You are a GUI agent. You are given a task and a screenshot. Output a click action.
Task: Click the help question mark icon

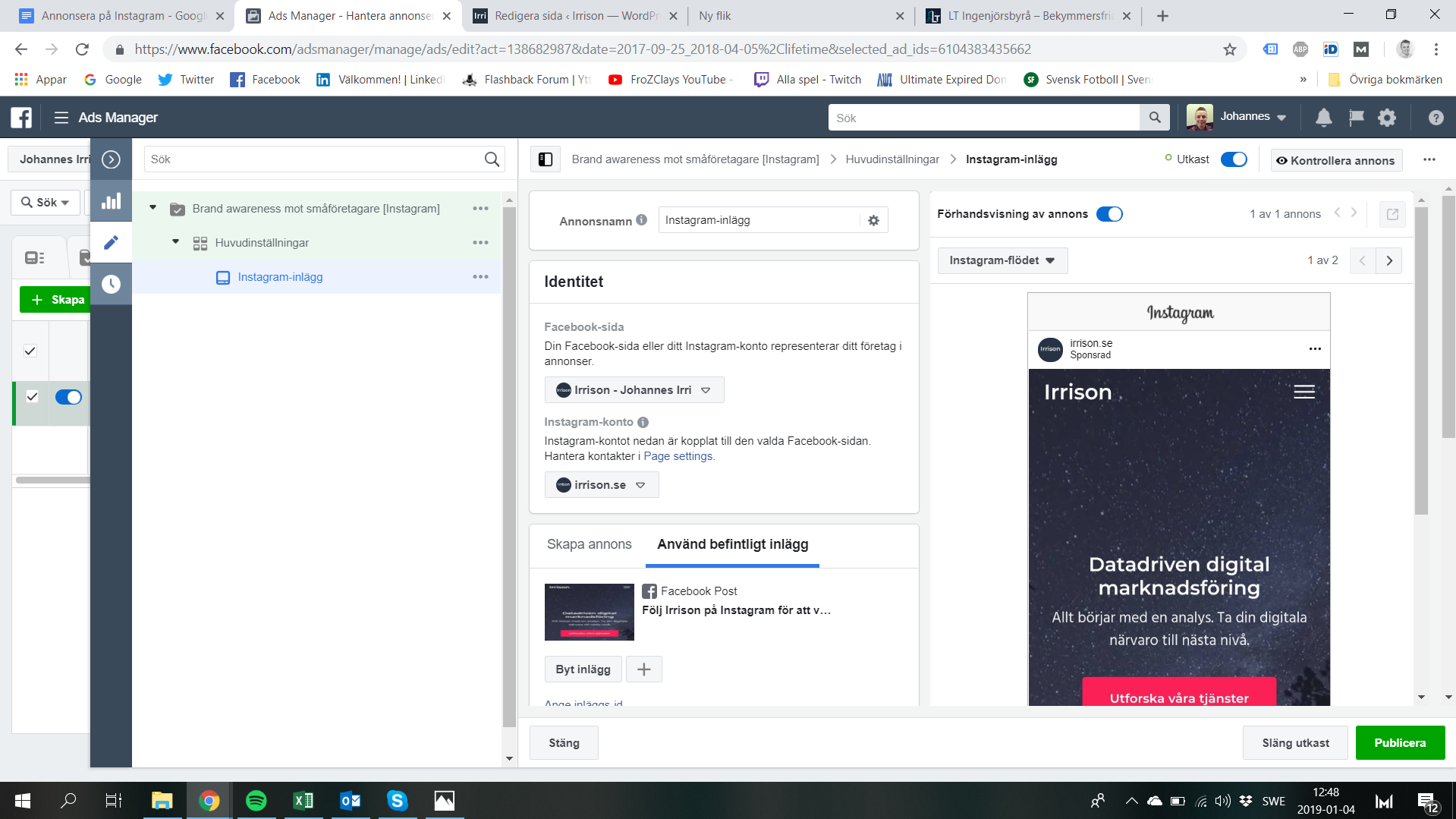pos(1435,118)
